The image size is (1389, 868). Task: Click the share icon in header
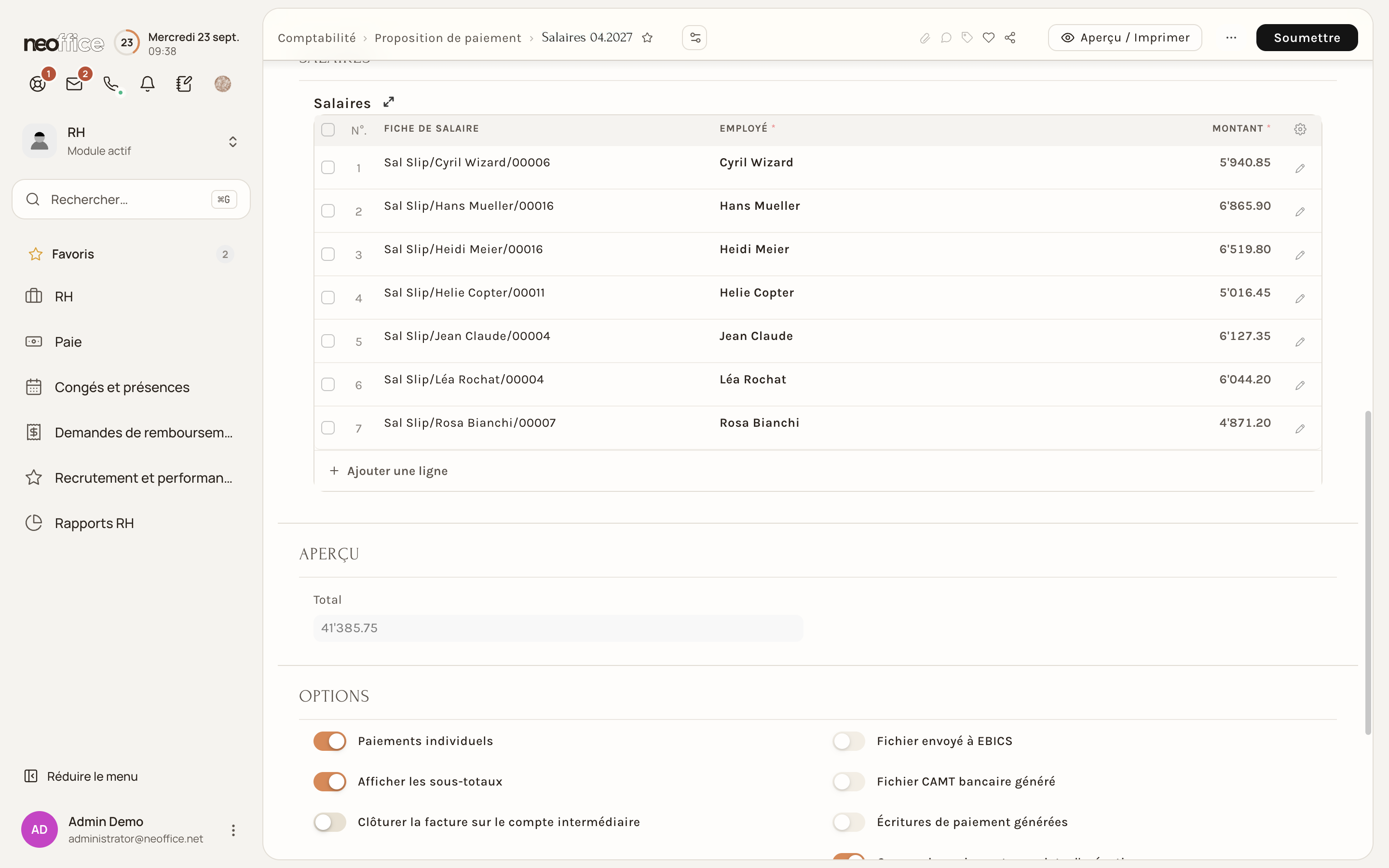click(x=1010, y=38)
